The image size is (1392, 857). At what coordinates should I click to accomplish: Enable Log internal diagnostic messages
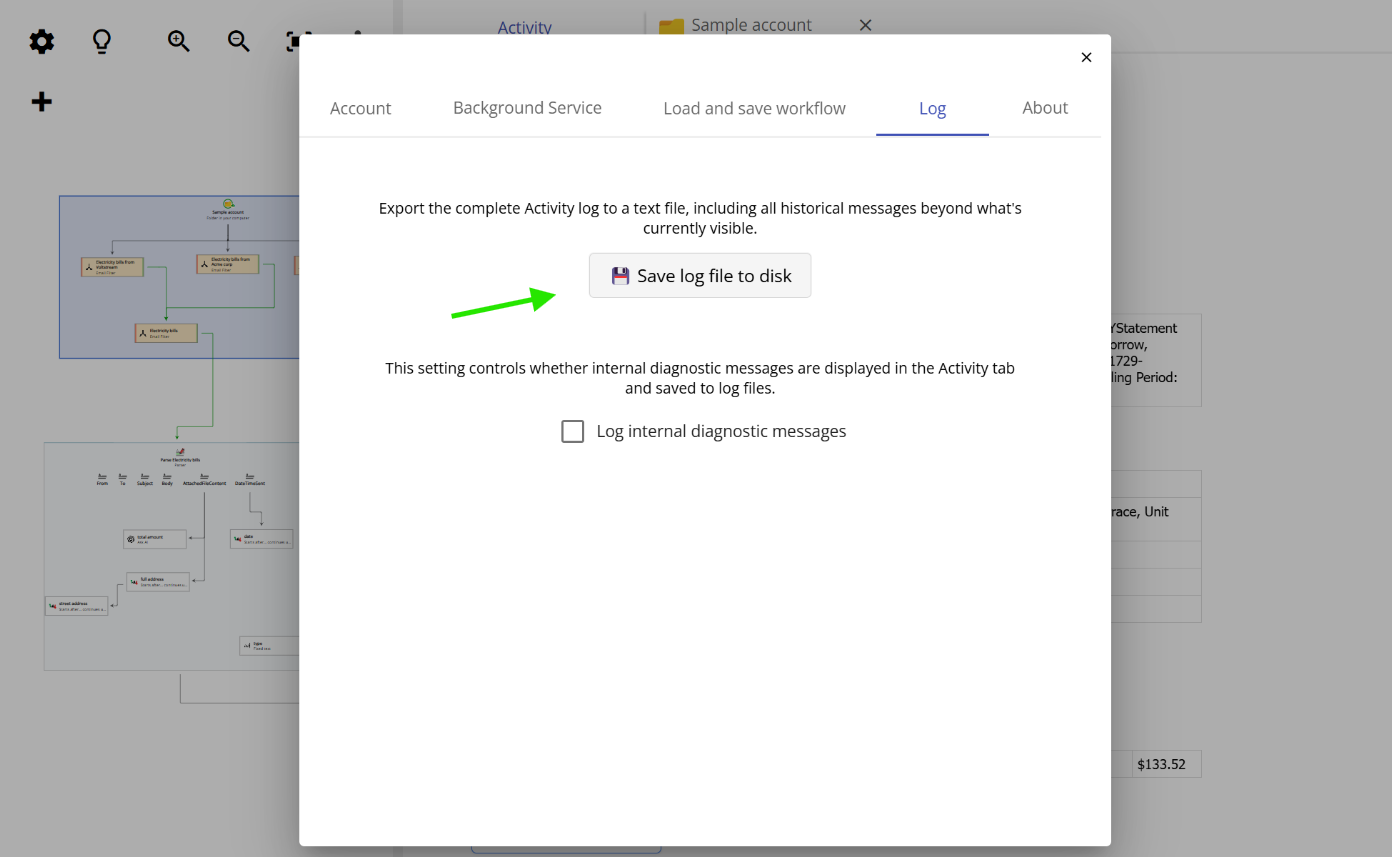[572, 431]
